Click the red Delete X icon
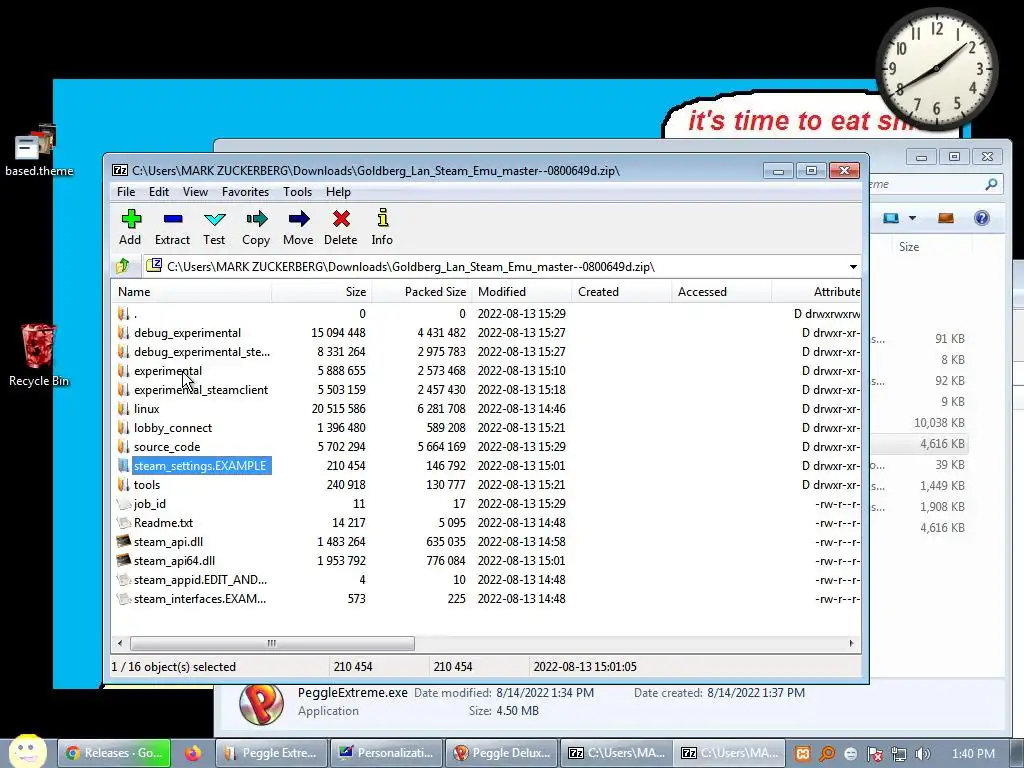This screenshot has width=1024, height=768. pos(341,218)
